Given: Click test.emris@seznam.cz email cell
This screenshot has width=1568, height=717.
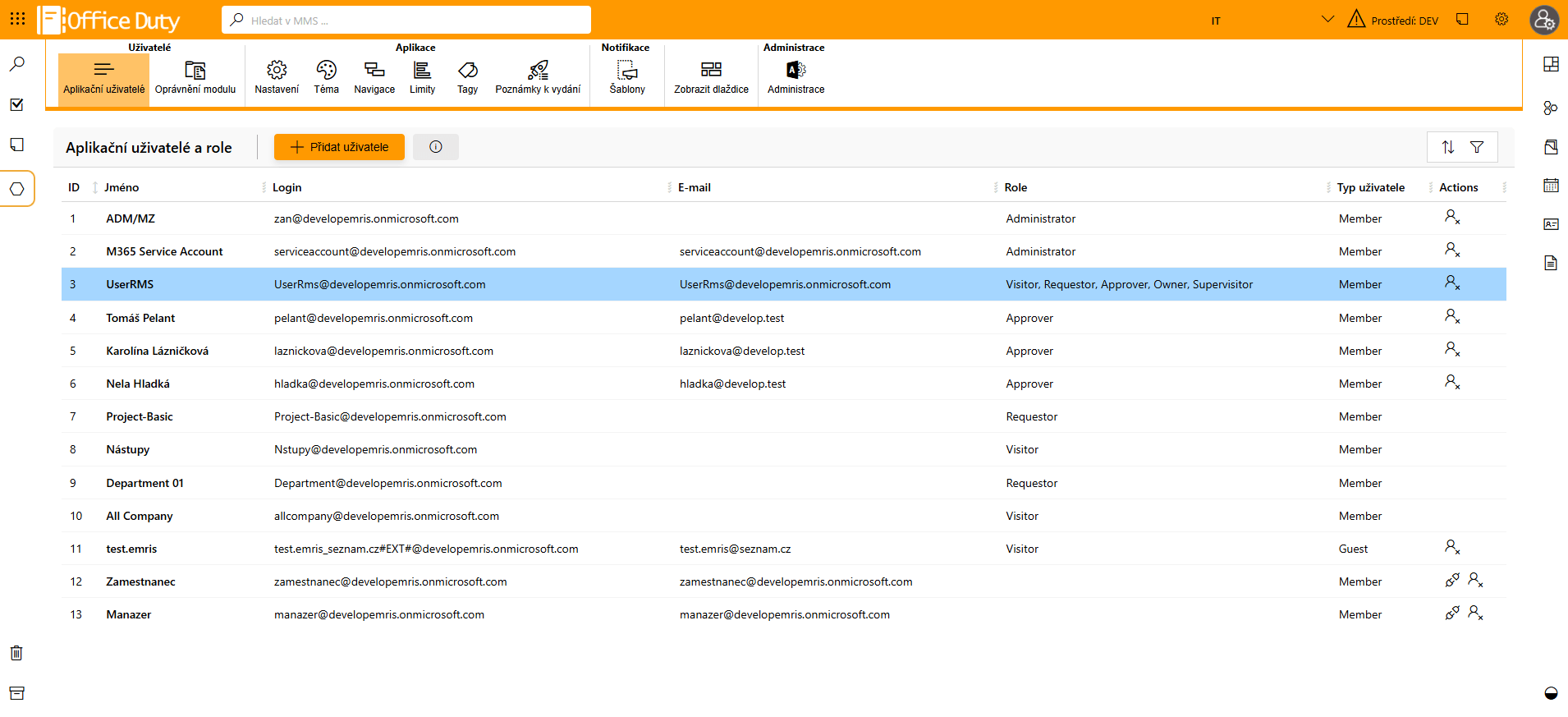Looking at the screenshot, I should [736, 549].
